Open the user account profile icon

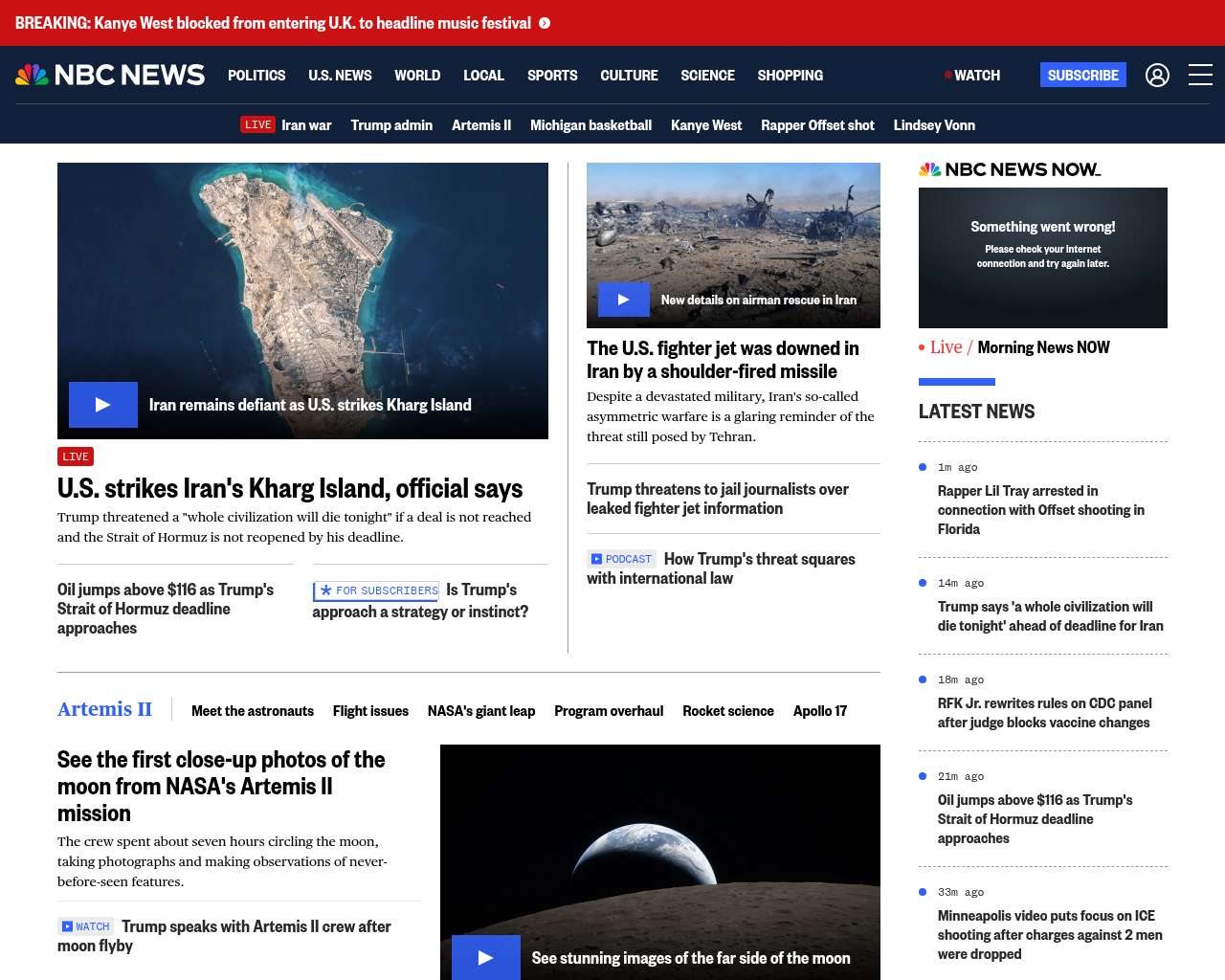tap(1157, 75)
